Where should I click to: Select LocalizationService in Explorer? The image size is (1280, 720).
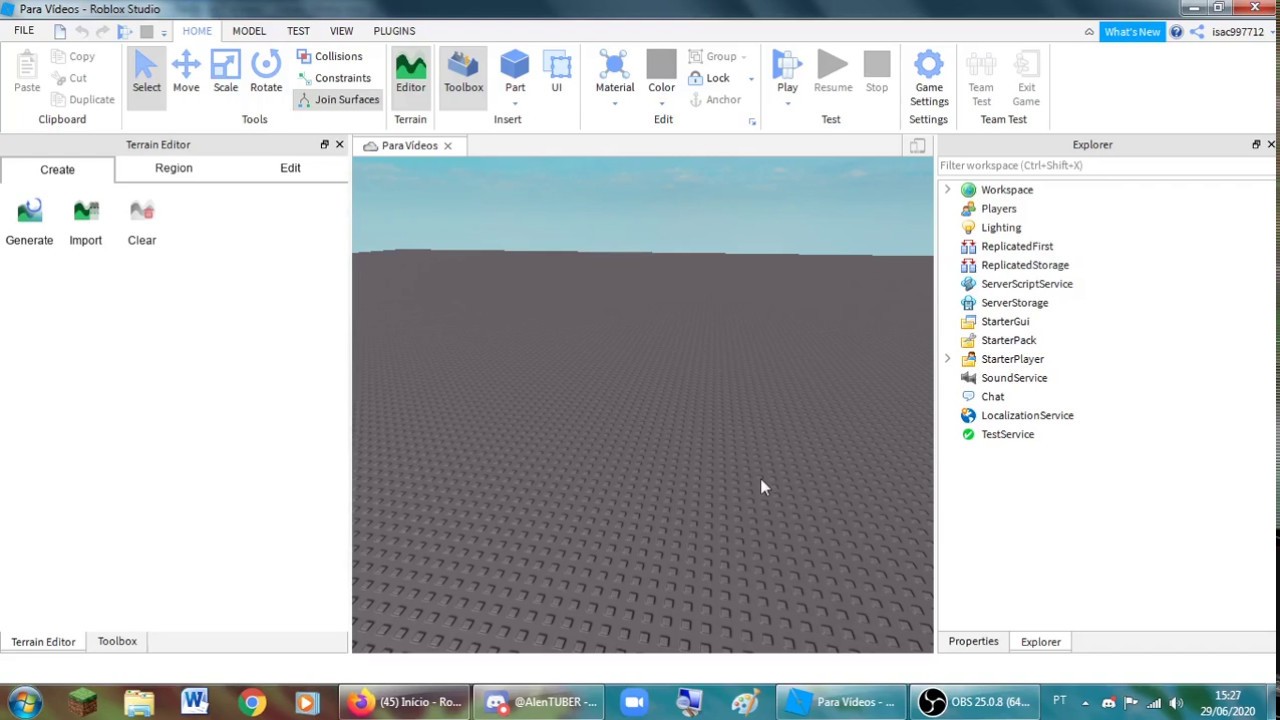point(1027,416)
